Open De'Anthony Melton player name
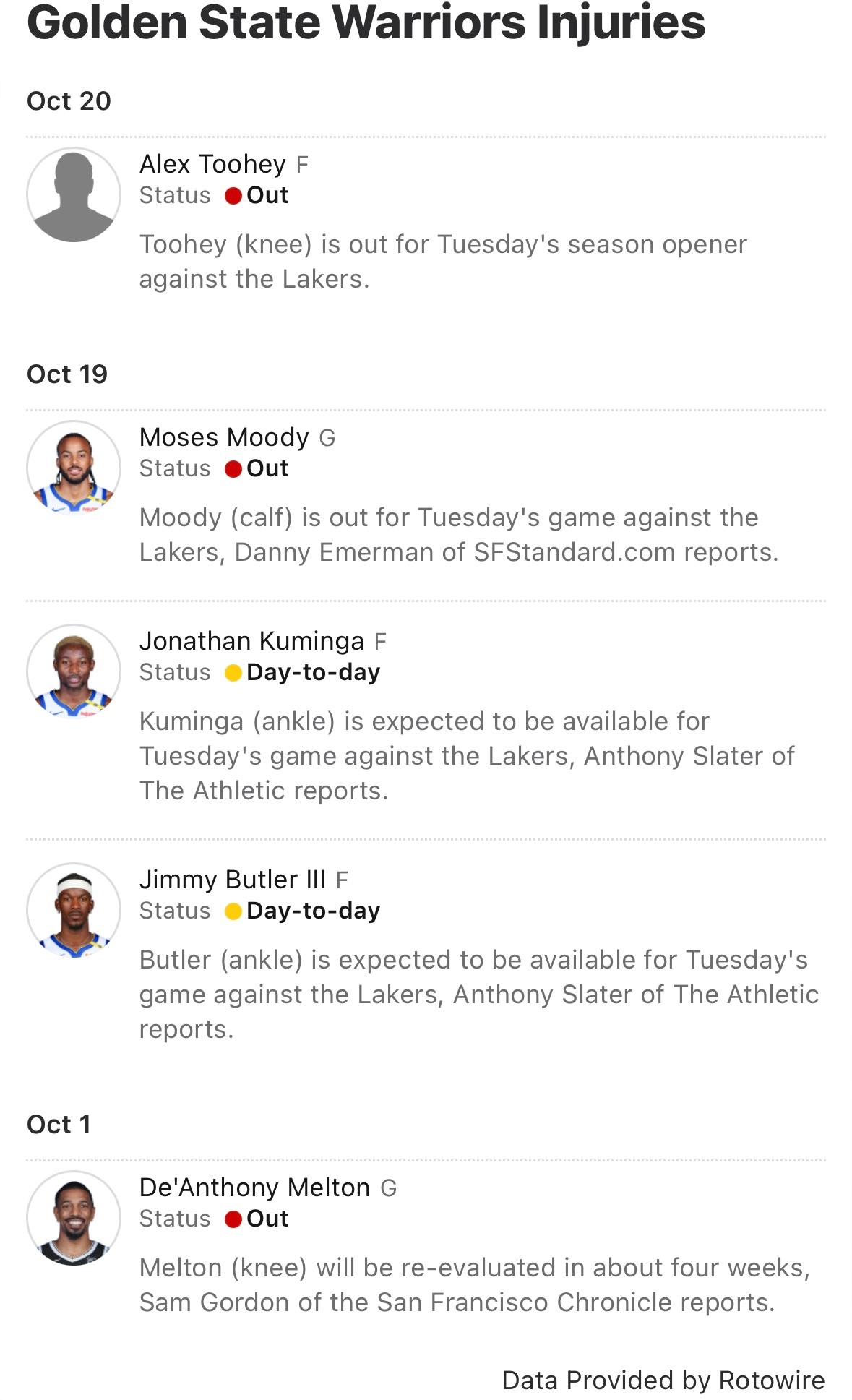 click(x=254, y=1188)
